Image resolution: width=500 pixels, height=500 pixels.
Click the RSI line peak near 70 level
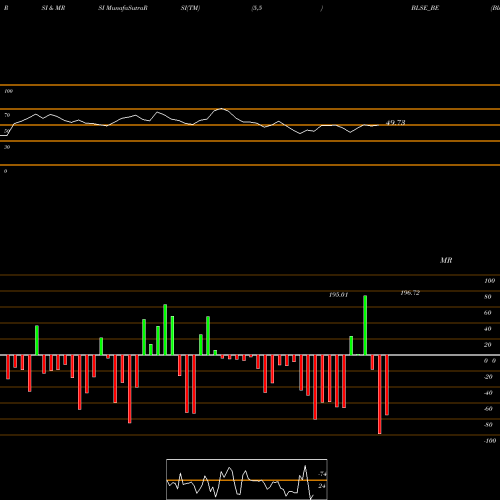tap(221, 109)
